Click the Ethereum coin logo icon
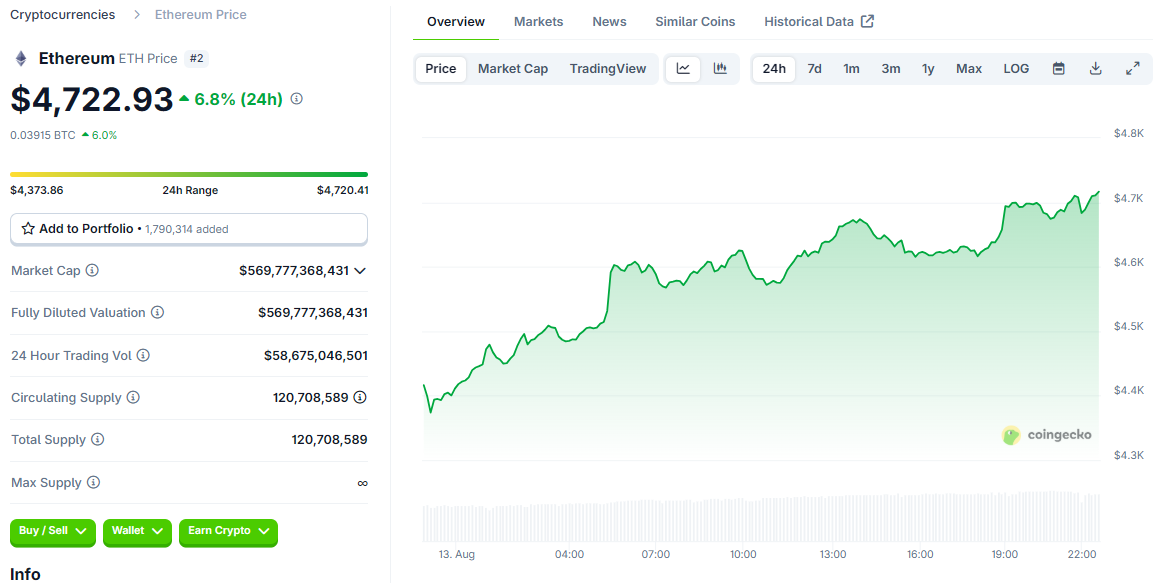The width and height of the screenshot is (1159, 583). click(x=21, y=58)
